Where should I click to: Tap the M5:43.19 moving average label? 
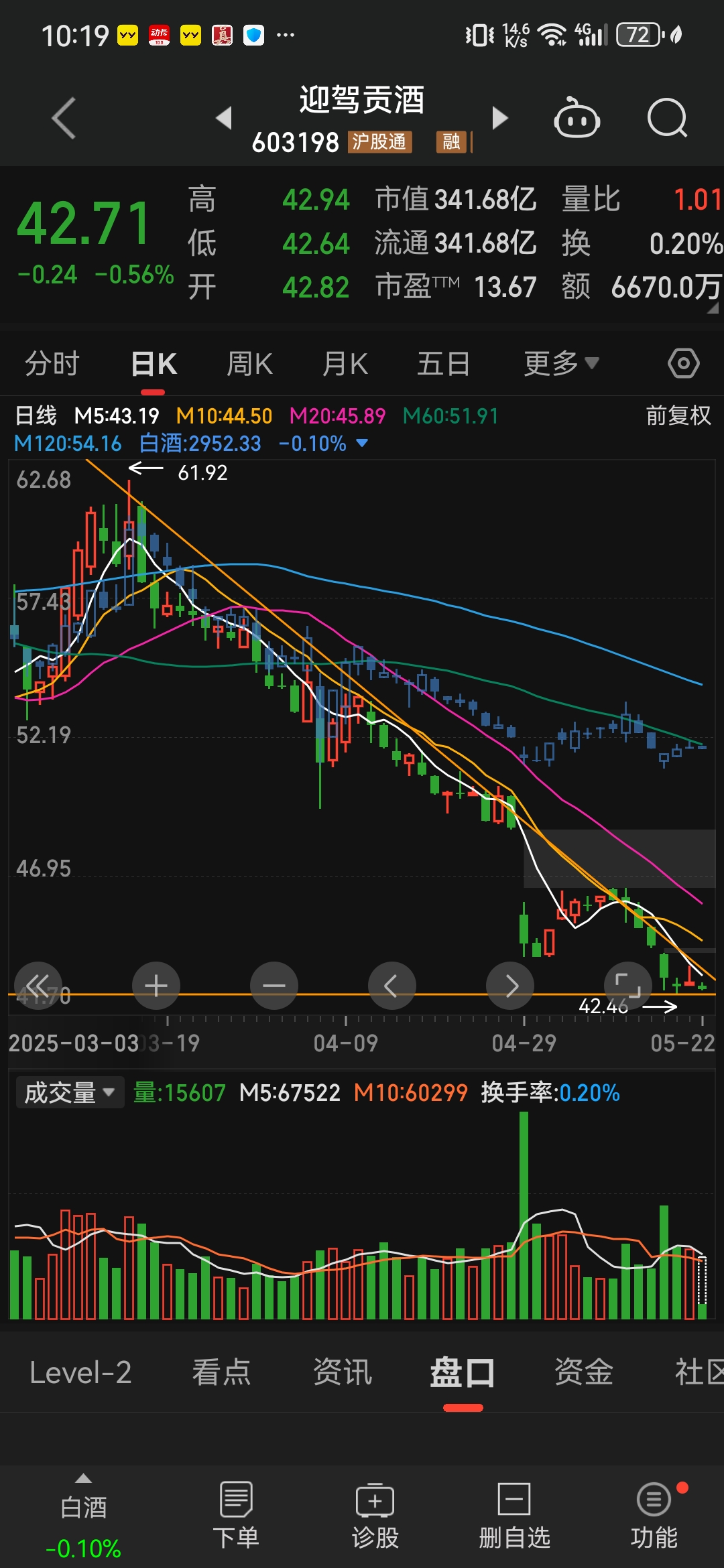(x=117, y=416)
